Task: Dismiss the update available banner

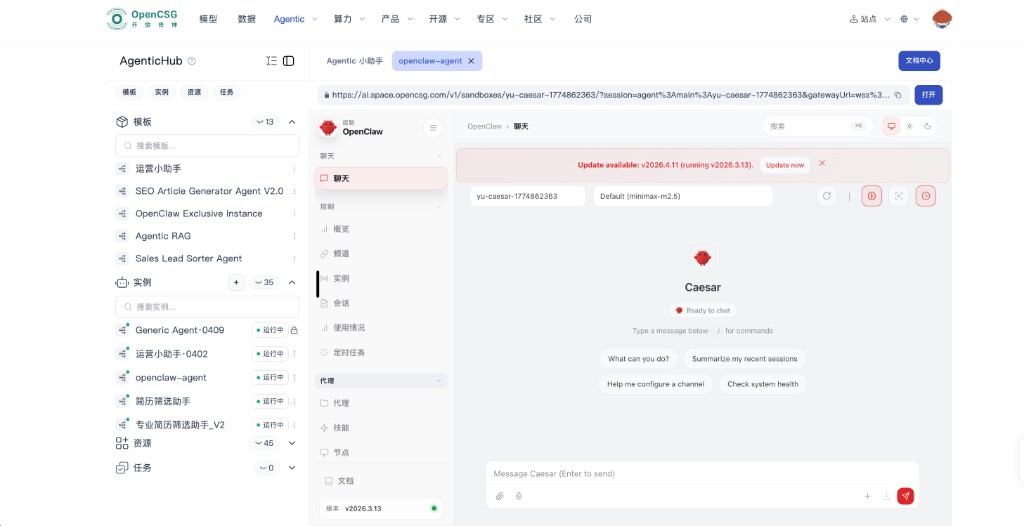Action: (x=822, y=163)
